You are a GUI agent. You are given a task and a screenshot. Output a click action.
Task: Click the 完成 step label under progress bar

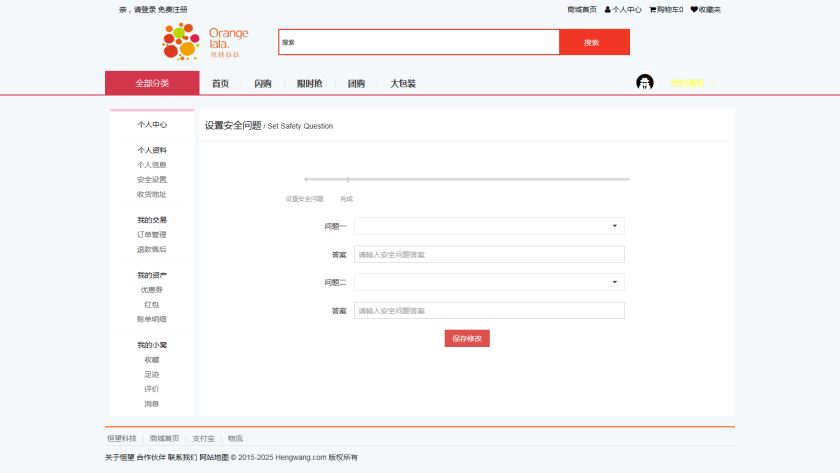coord(347,199)
